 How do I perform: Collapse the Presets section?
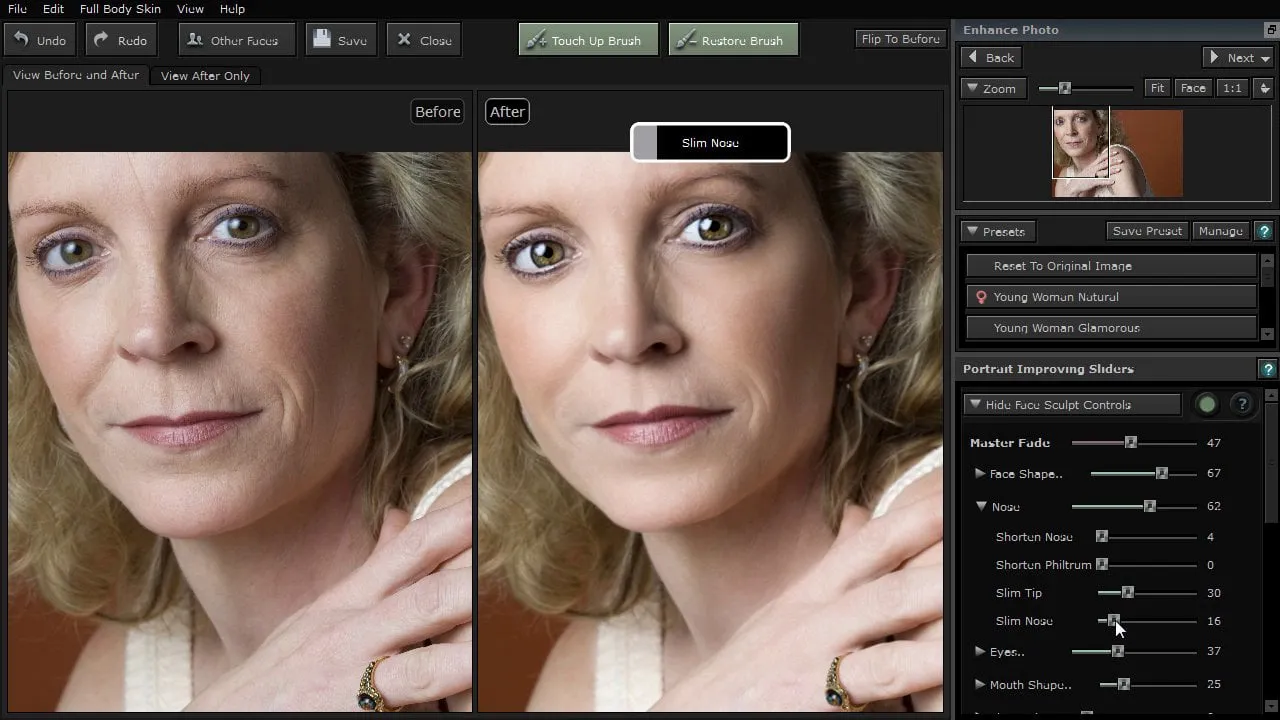[x=971, y=231]
